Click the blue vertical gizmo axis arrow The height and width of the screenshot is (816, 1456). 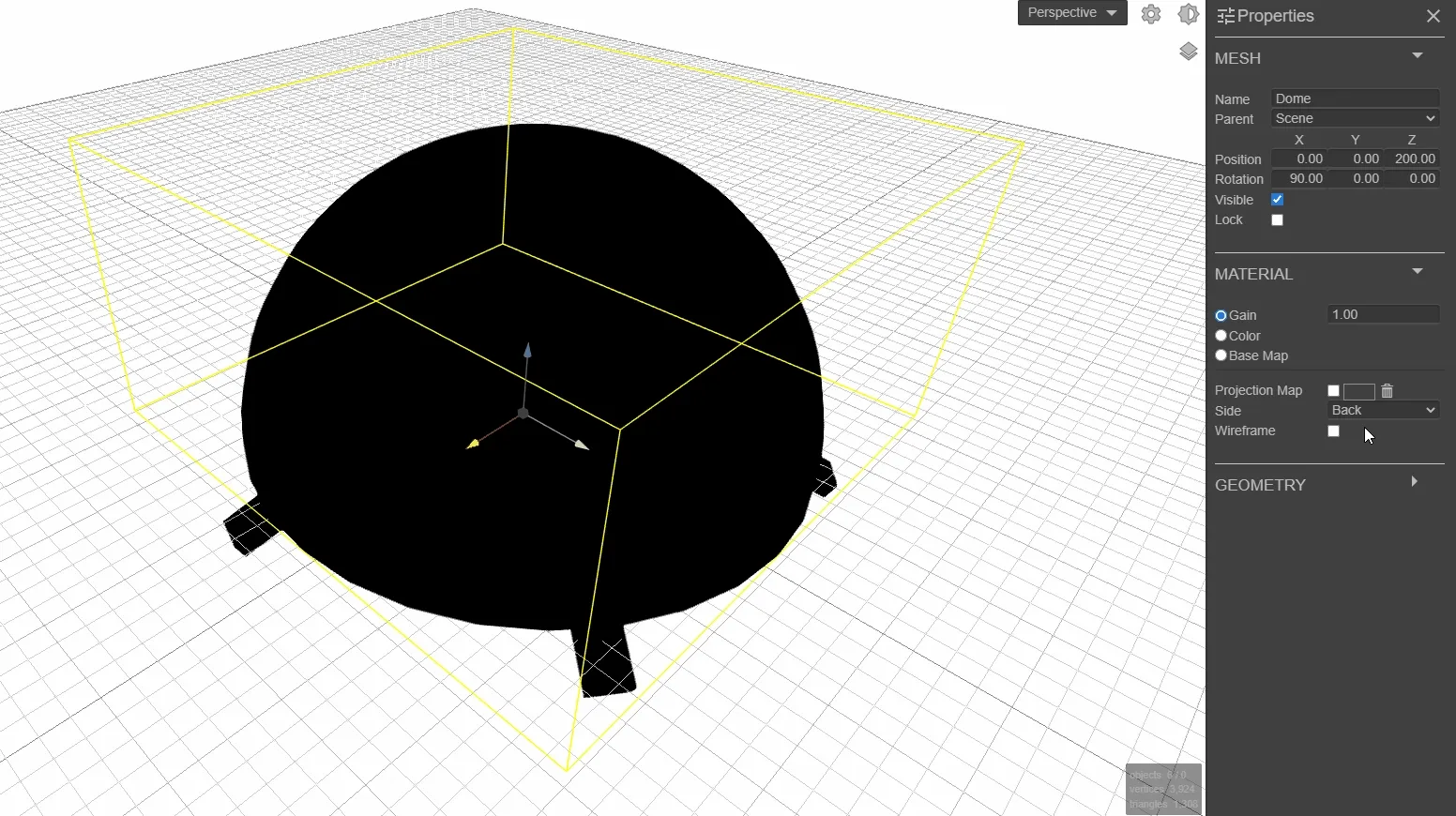pyautogui.click(x=527, y=351)
